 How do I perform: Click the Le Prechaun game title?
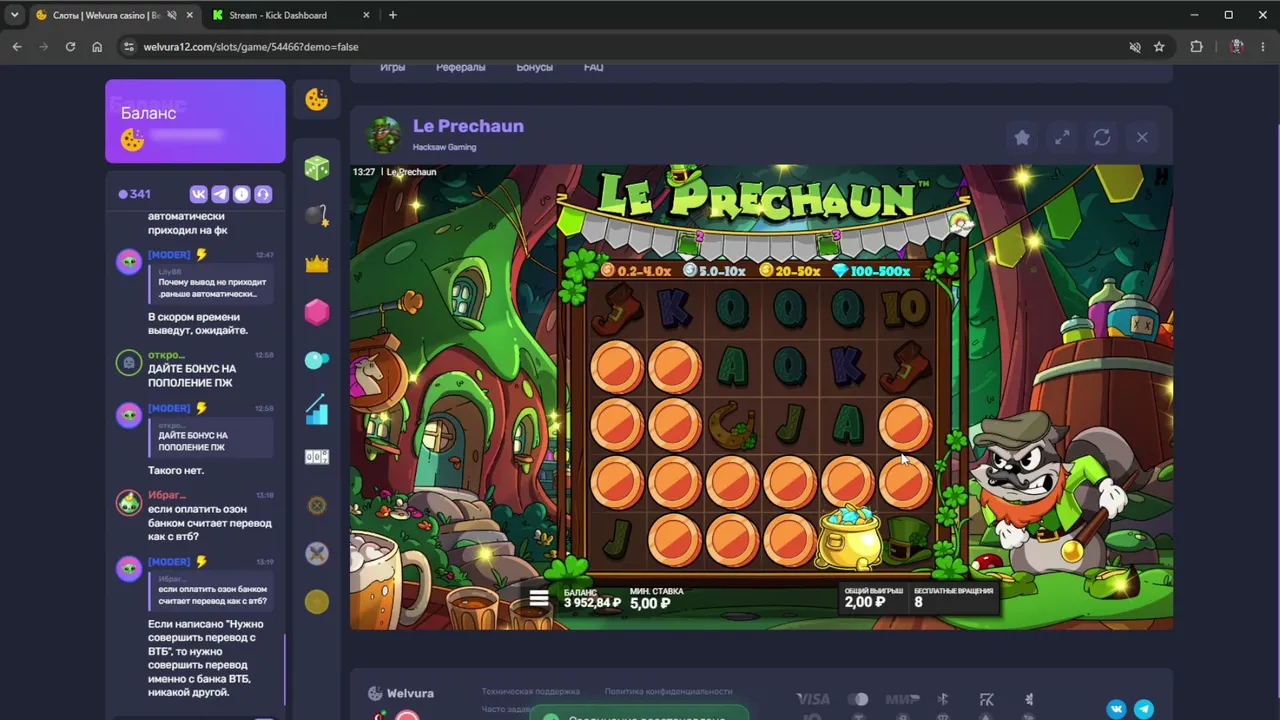click(x=468, y=126)
